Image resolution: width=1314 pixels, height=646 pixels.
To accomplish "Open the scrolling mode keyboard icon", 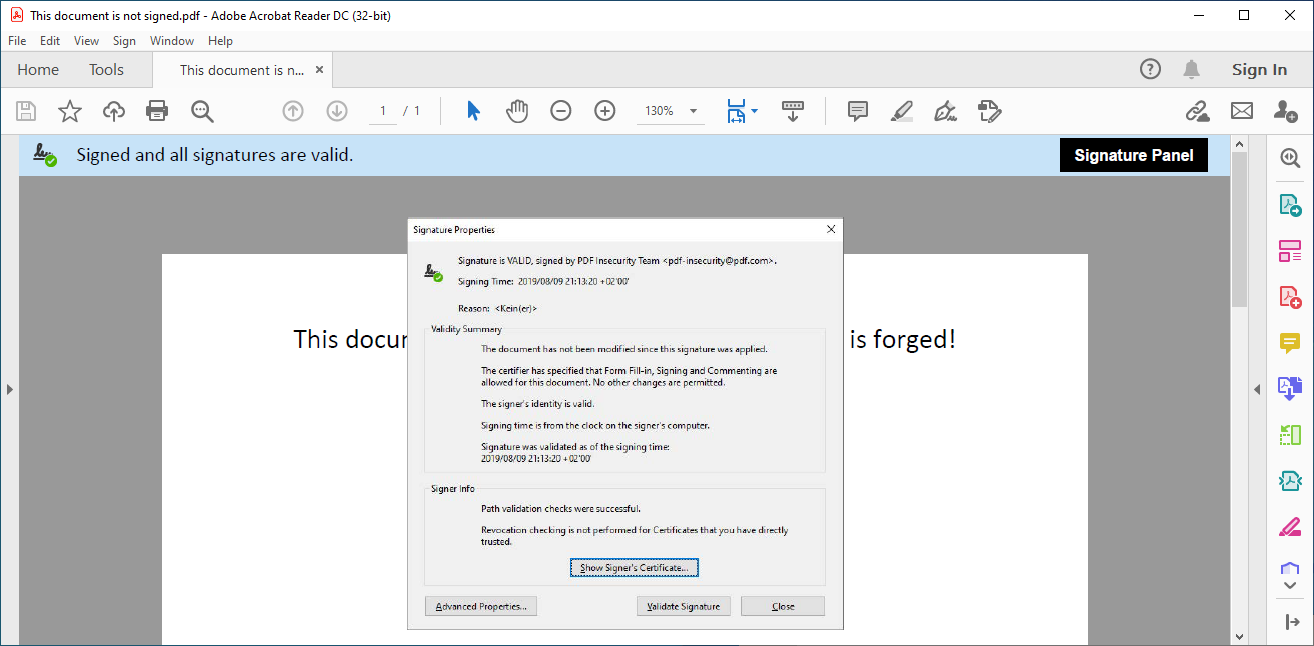I will pyautogui.click(x=793, y=111).
